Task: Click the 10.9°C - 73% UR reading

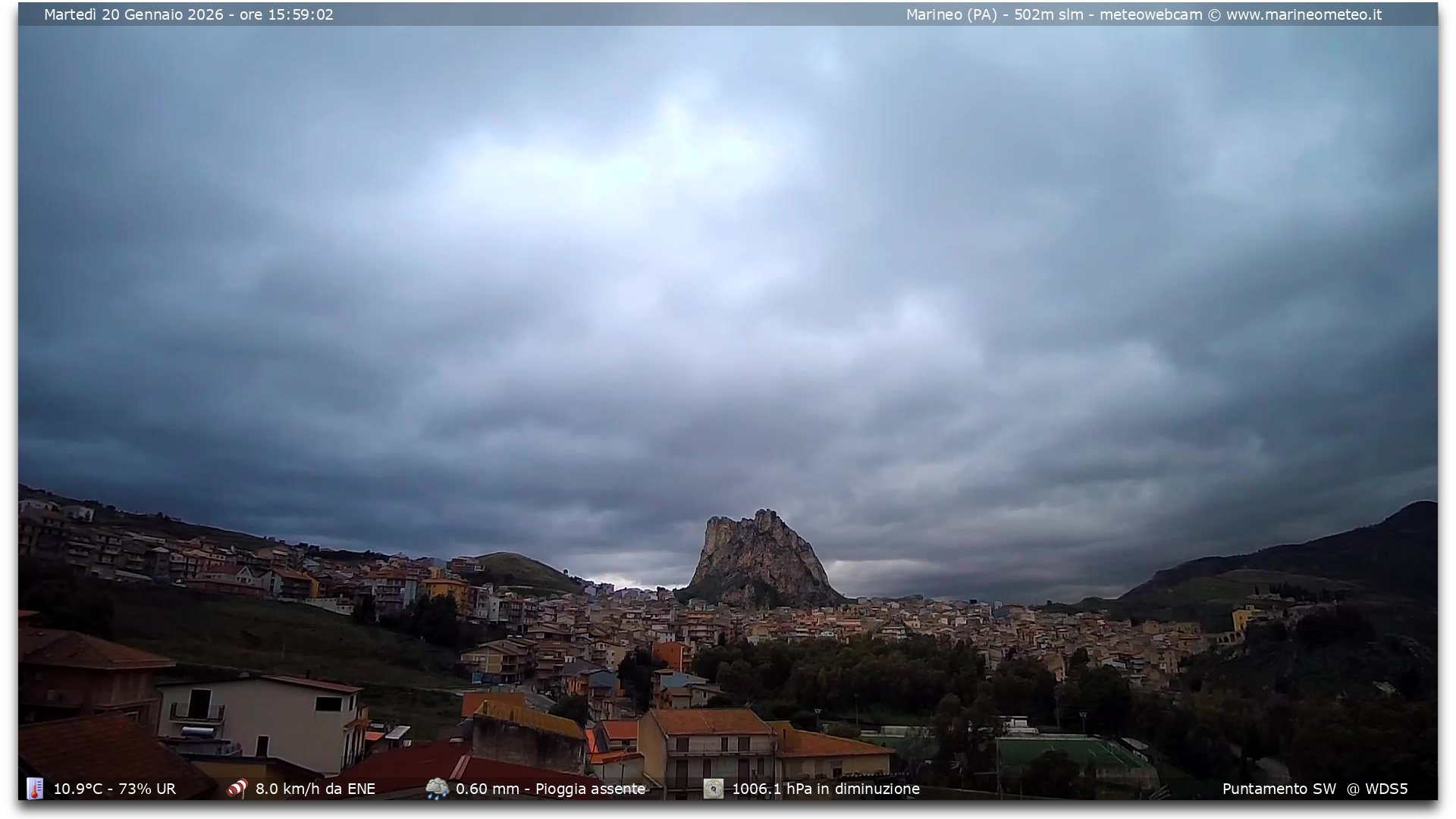Action: (115, 789)
